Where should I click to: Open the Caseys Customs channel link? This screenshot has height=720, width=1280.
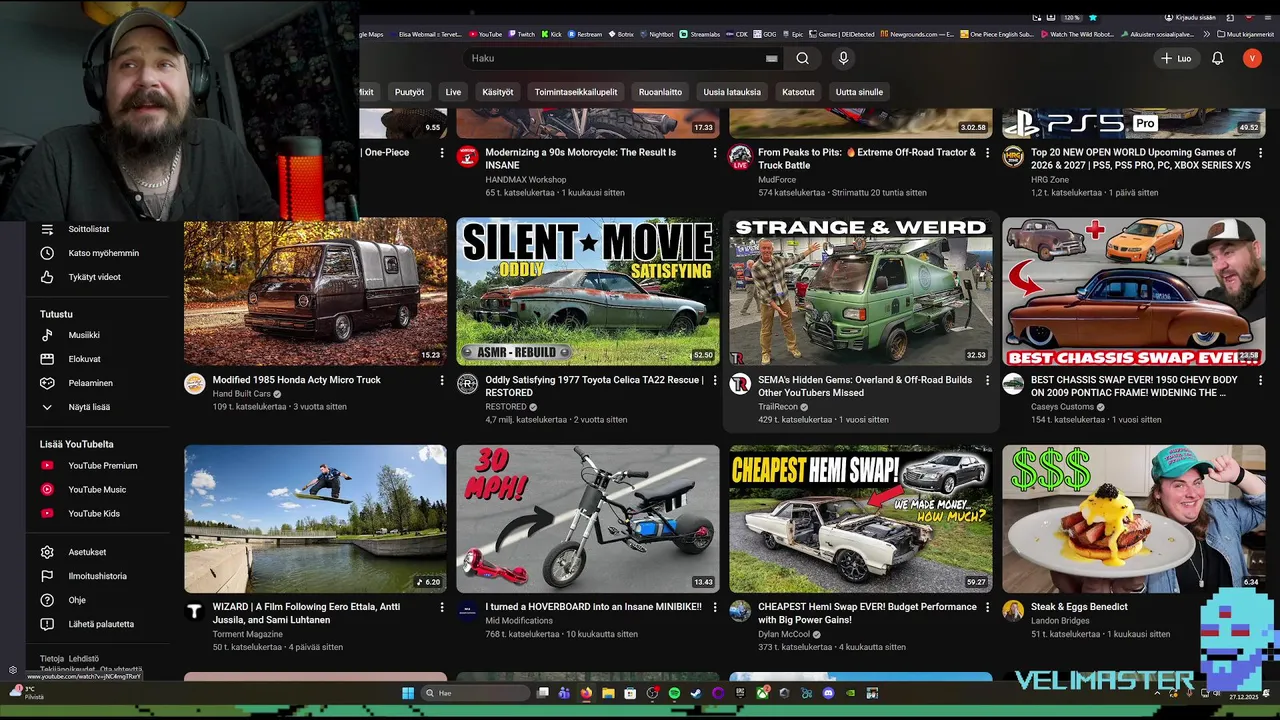1062,407
